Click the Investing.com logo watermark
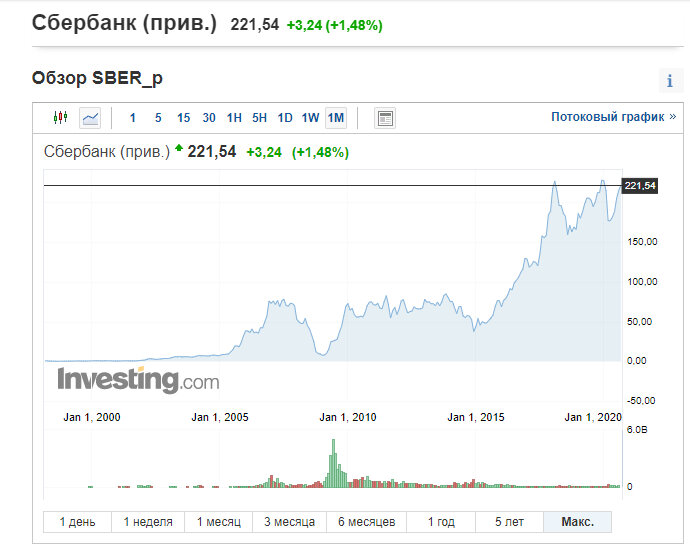This screenshot has height=548, width=690. (138, 380)
